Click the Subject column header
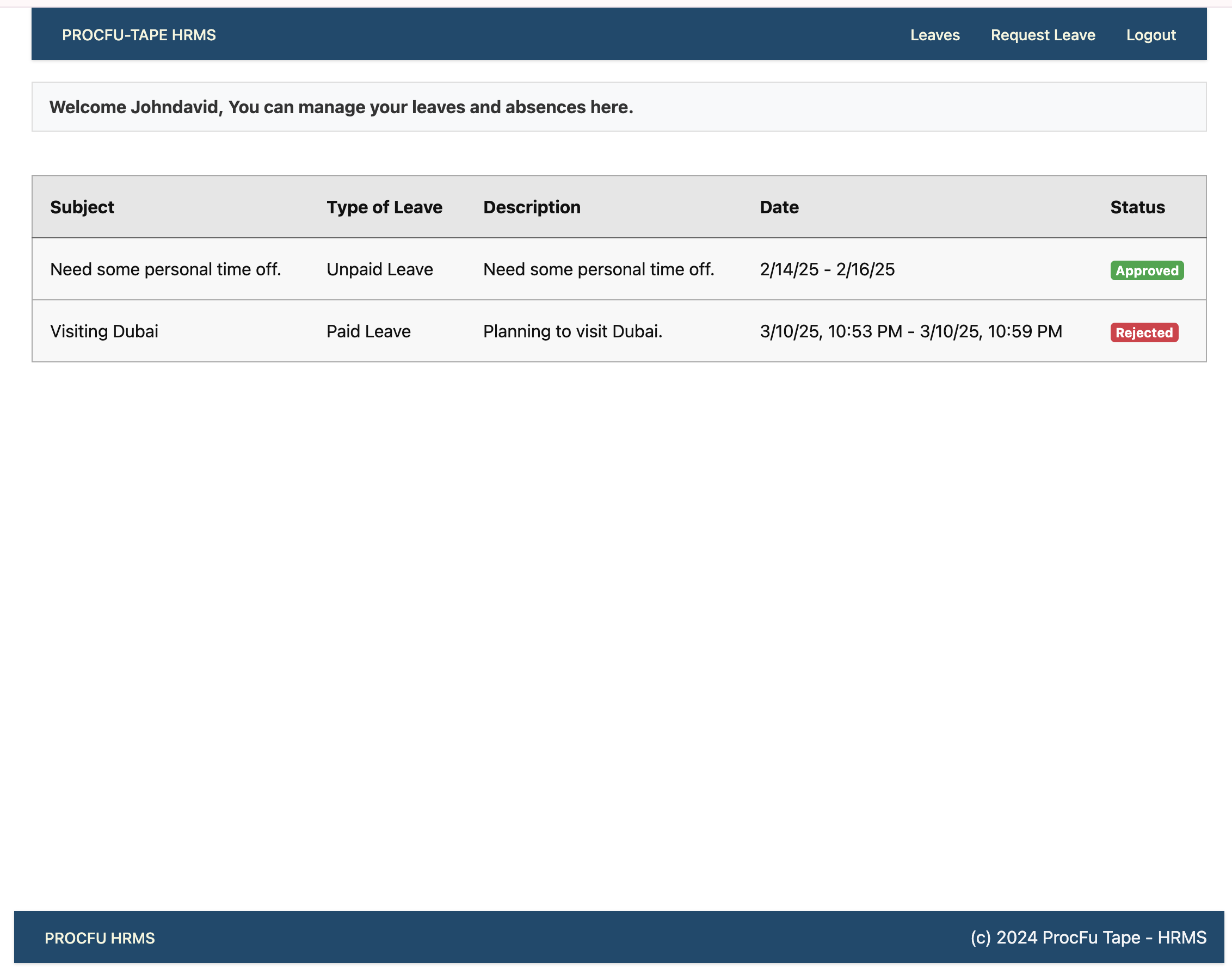The width and height of the screenshot is (1232, 974). click(82, 207)
